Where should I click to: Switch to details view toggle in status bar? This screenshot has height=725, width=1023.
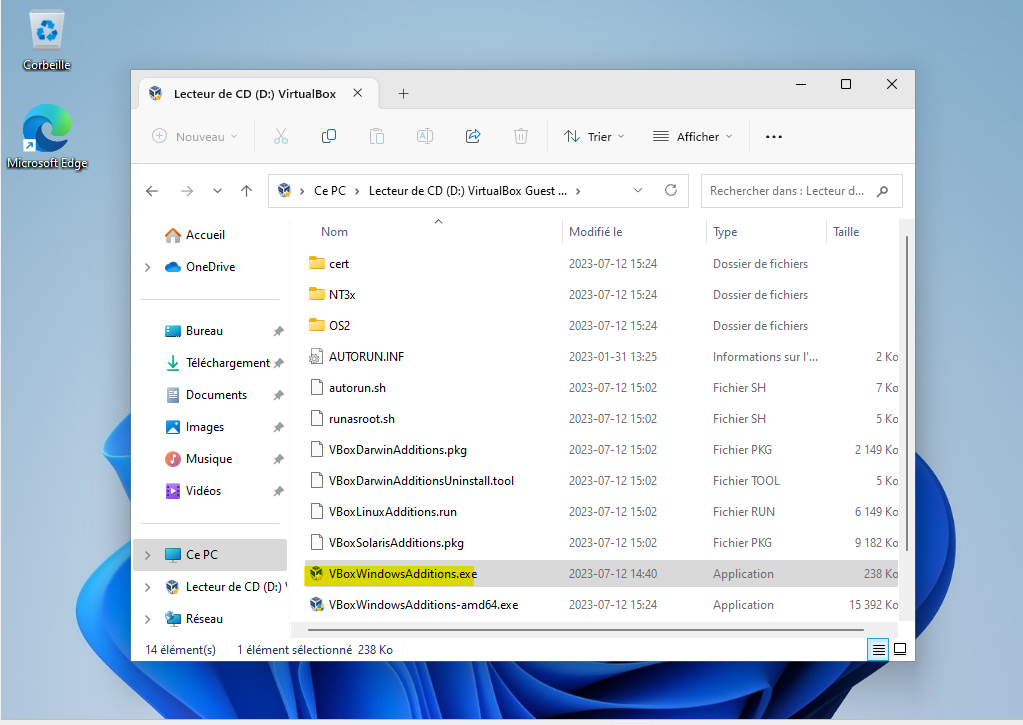coord(878,649)
